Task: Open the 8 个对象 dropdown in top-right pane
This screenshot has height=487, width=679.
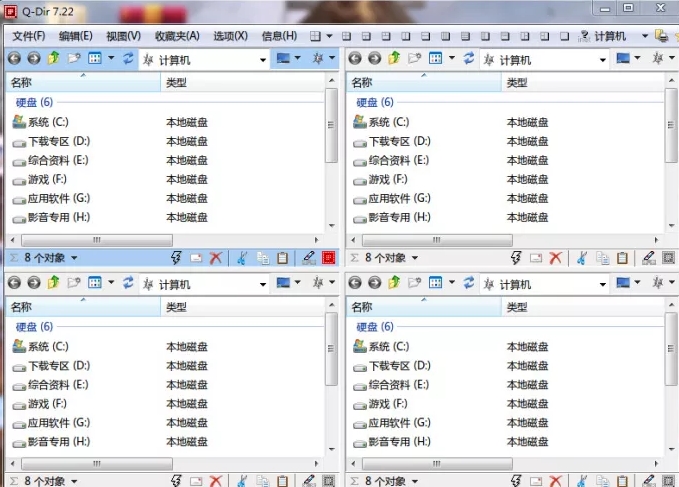Action: (x=415, y=258)
